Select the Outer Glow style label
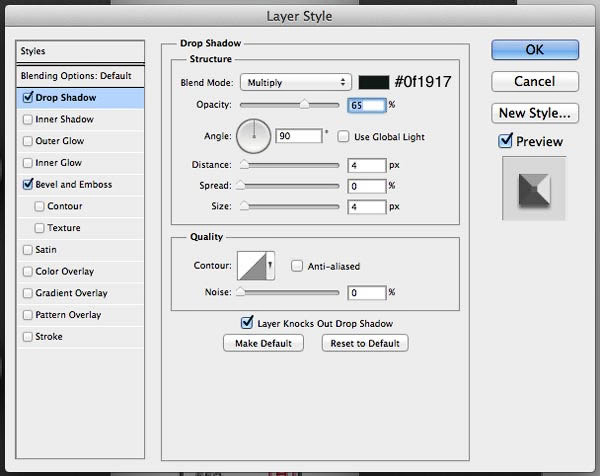The width and height of the screenshot is (600, 476). 60,141
